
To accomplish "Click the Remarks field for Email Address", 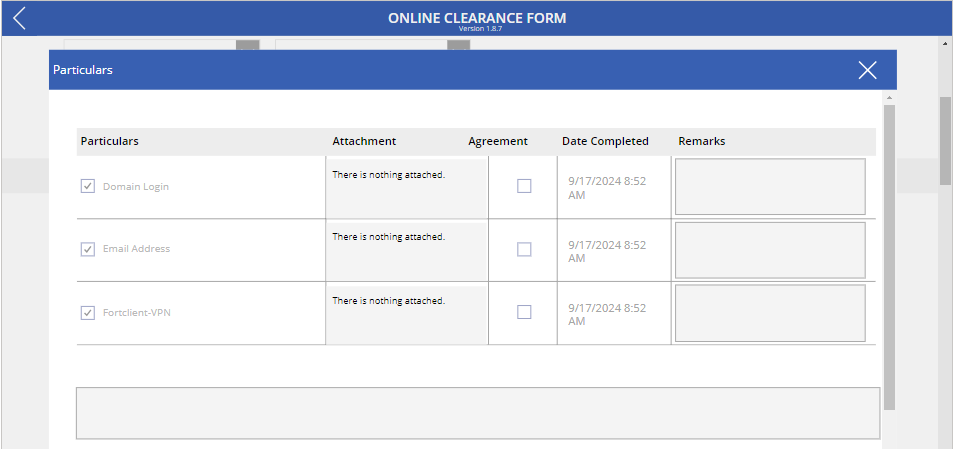I will tap(770, 250).
